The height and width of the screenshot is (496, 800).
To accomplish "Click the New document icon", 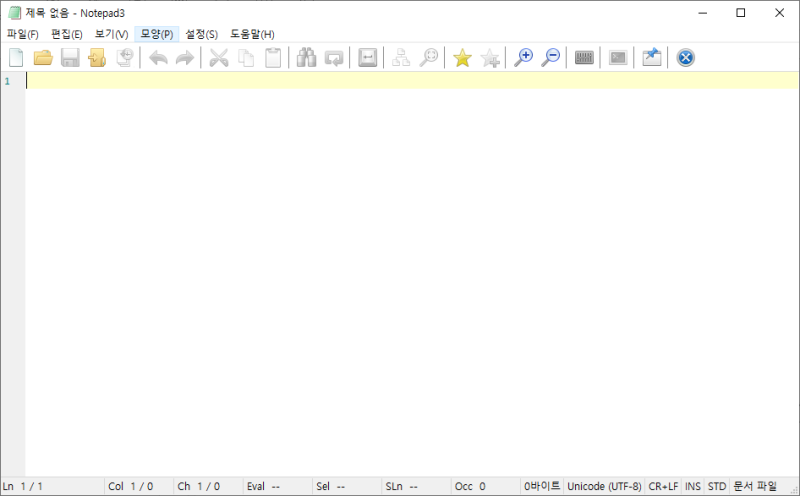I will [x=16, y=58].
